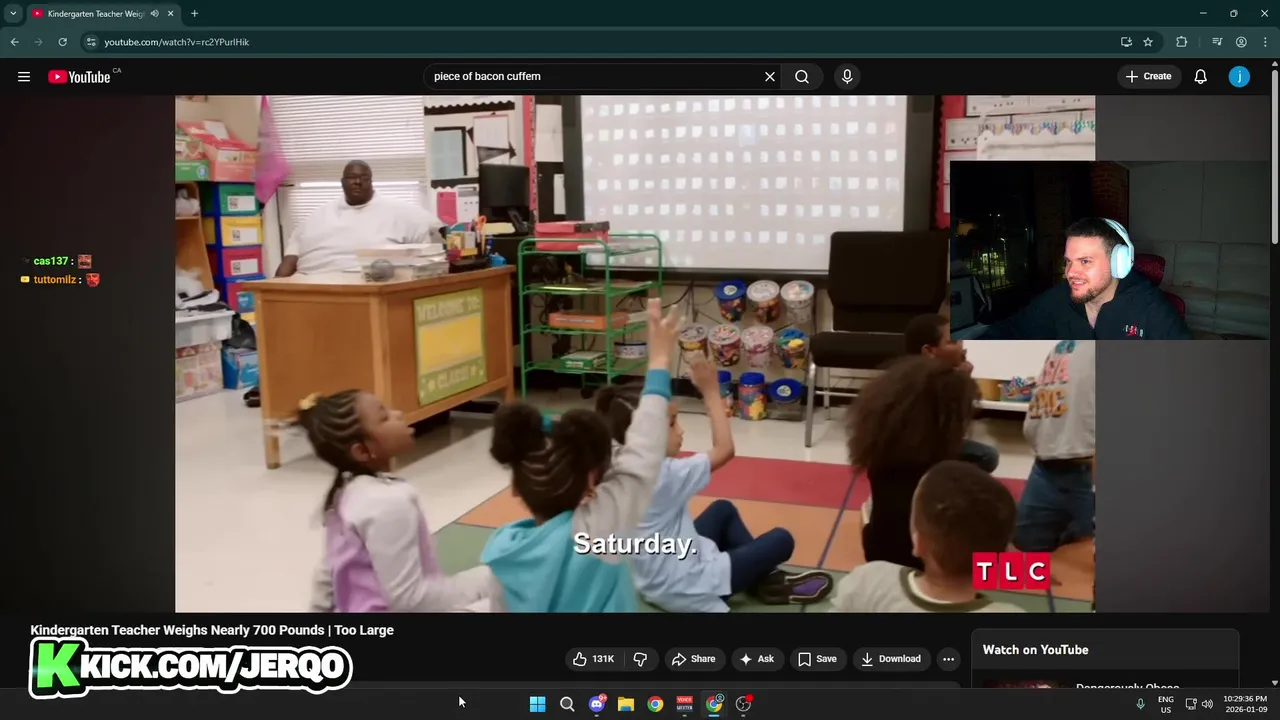Dislike the video with thumbs down
Image resolution: width=1280 pixels, height=720 pixels.
tap(640, 659)
